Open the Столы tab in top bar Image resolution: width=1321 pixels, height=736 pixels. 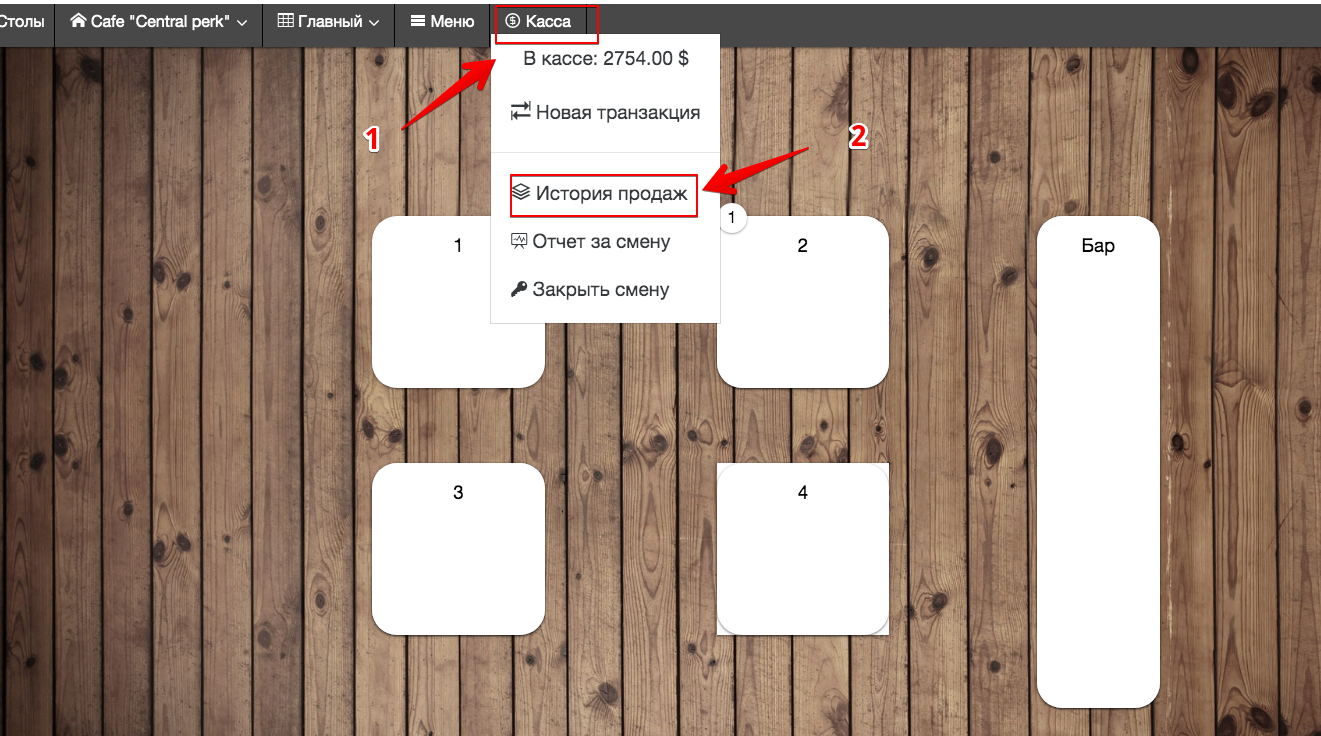22,21
